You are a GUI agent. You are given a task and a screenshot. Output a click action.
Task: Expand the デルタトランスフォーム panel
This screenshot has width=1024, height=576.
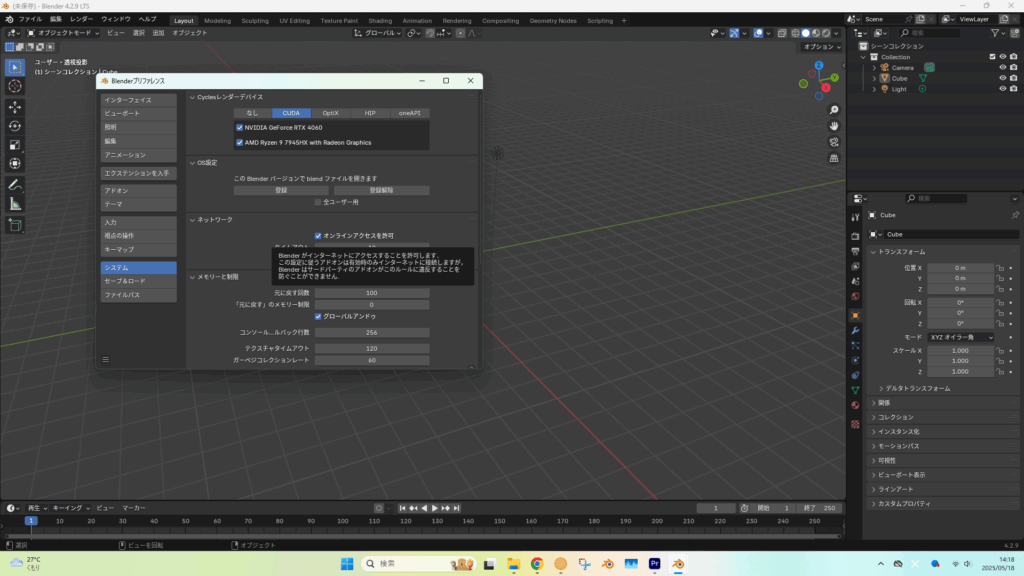click(x=881, y=389)
